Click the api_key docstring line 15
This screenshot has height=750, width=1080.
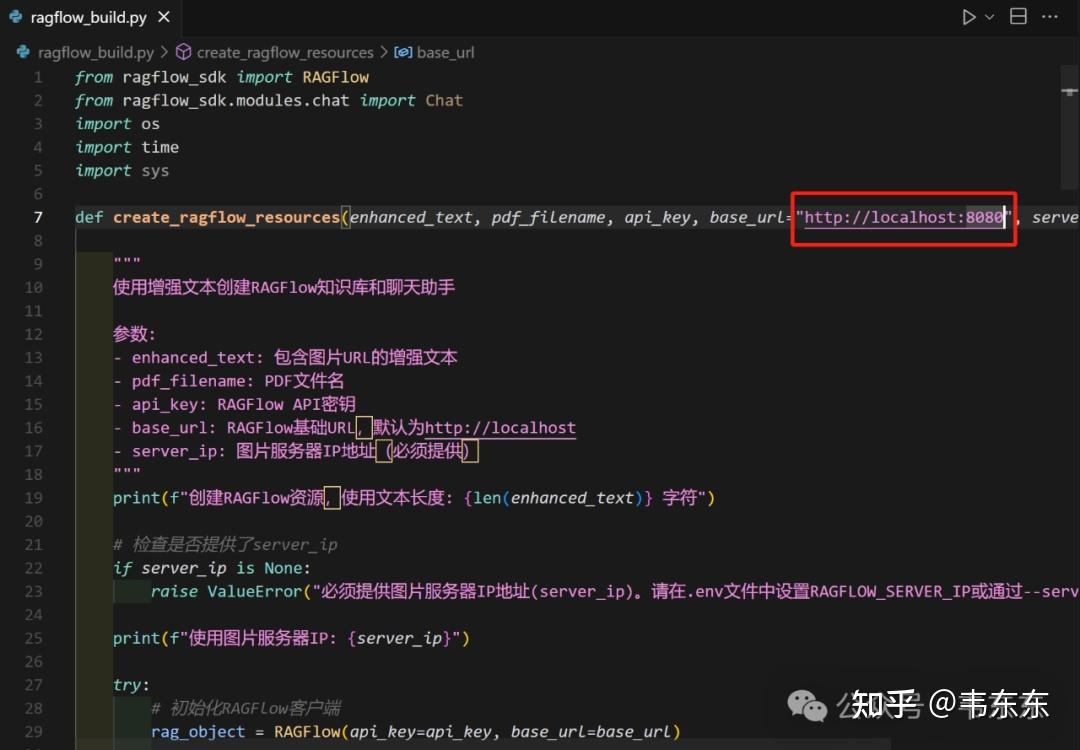click(234, 404)
